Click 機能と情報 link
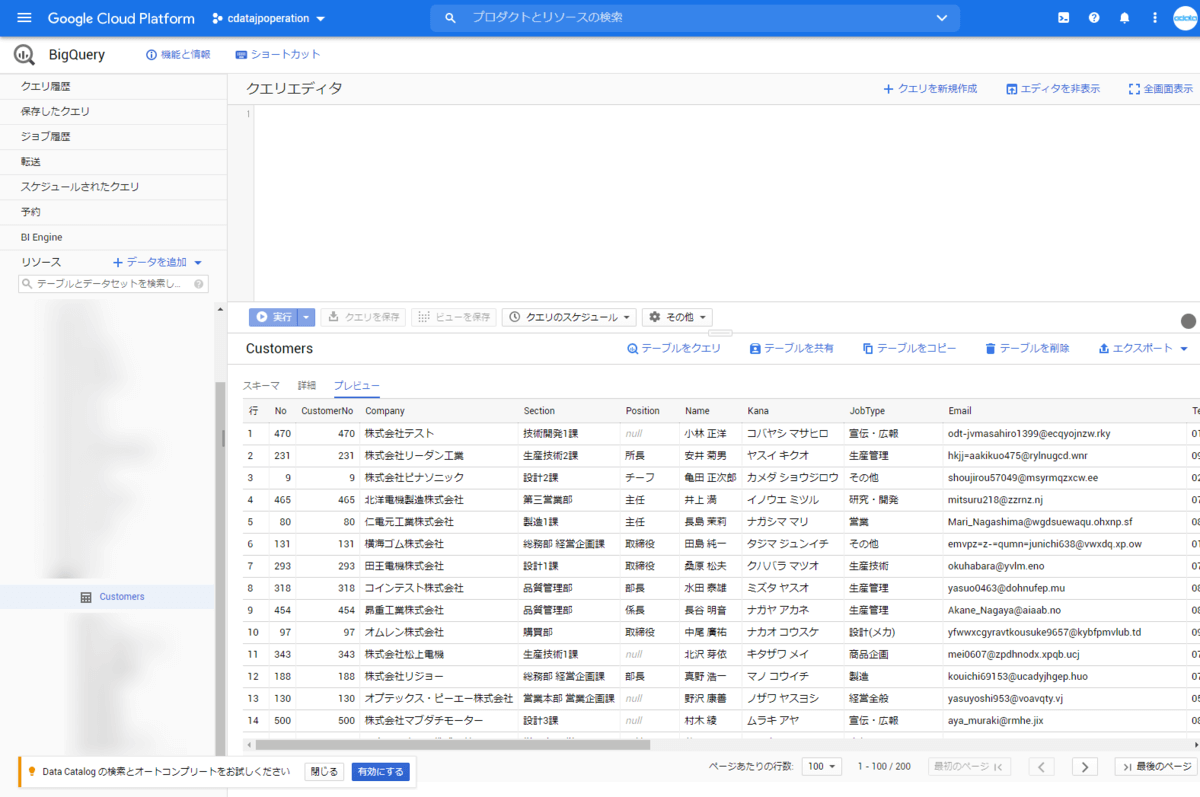The image size is (1200, 797). click(178, 55)
